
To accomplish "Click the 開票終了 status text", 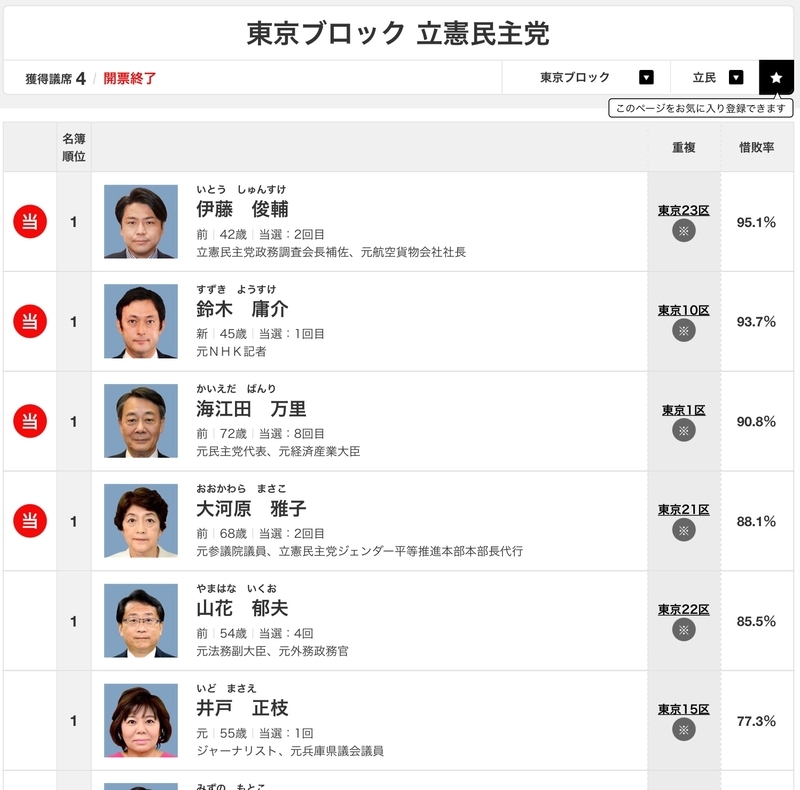I will (130, 78).
